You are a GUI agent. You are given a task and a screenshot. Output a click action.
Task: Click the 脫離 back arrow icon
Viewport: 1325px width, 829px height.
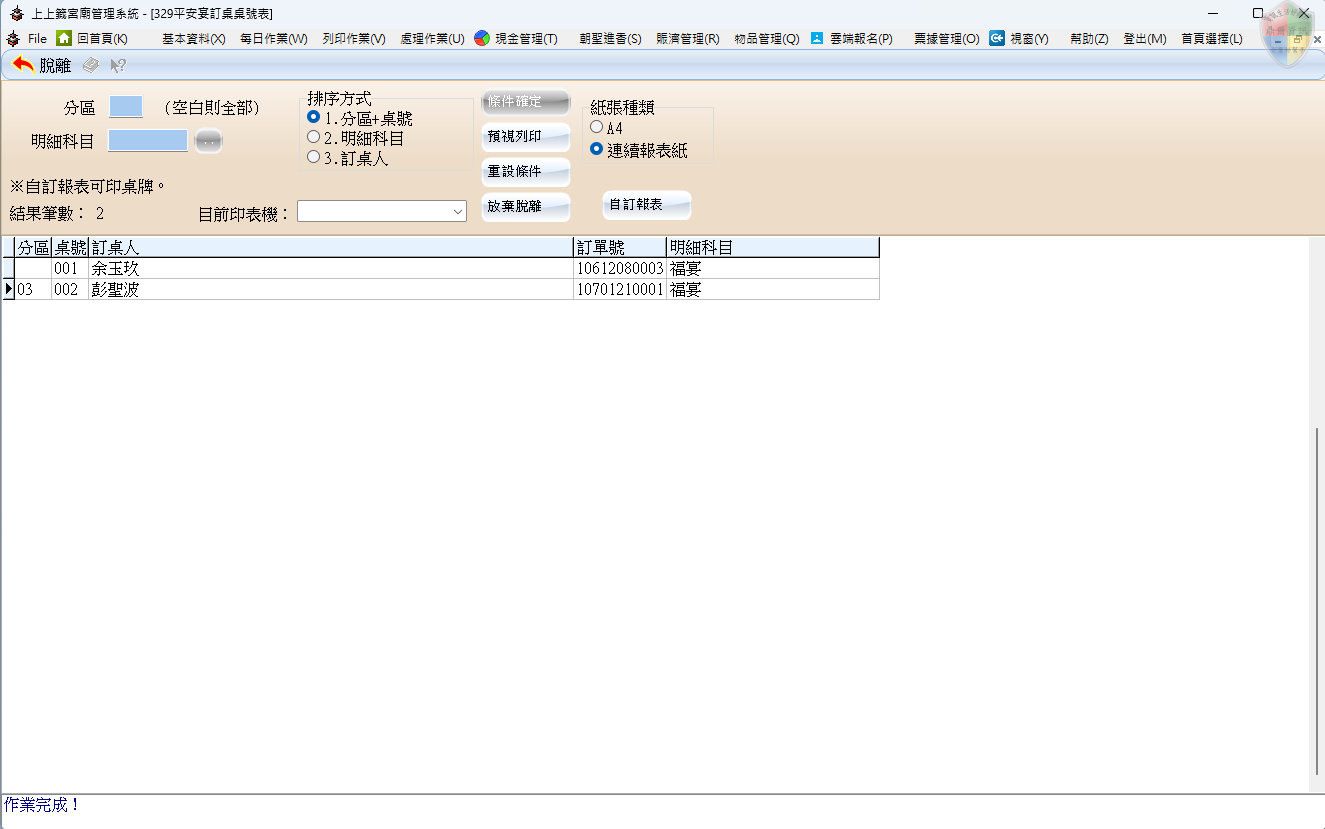tap(23, 65)
